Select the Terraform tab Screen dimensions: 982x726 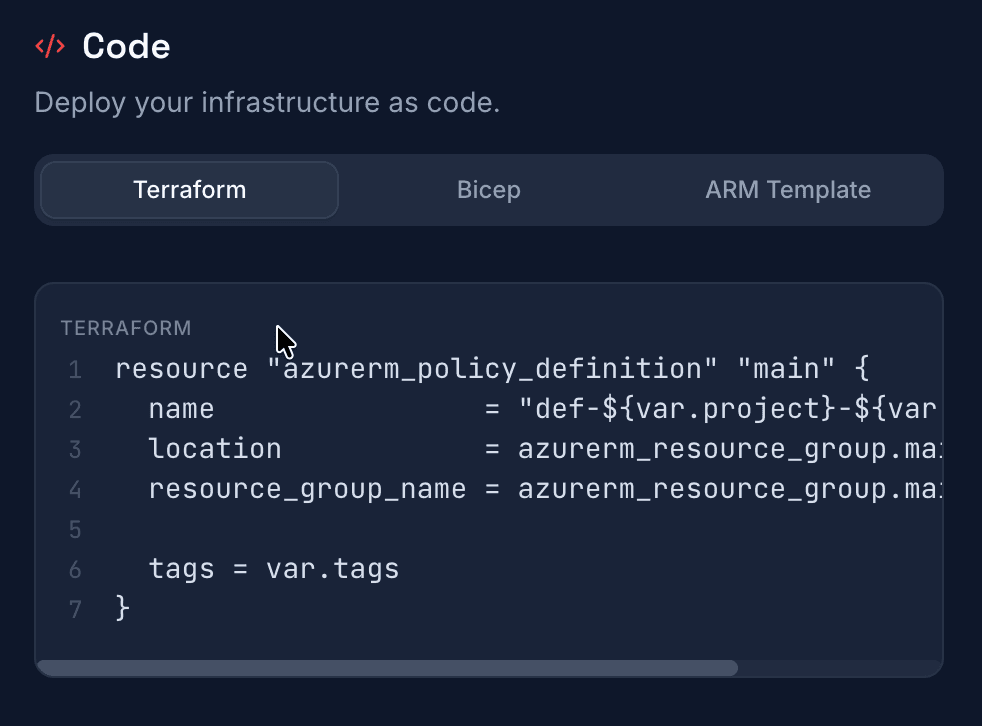188,189
